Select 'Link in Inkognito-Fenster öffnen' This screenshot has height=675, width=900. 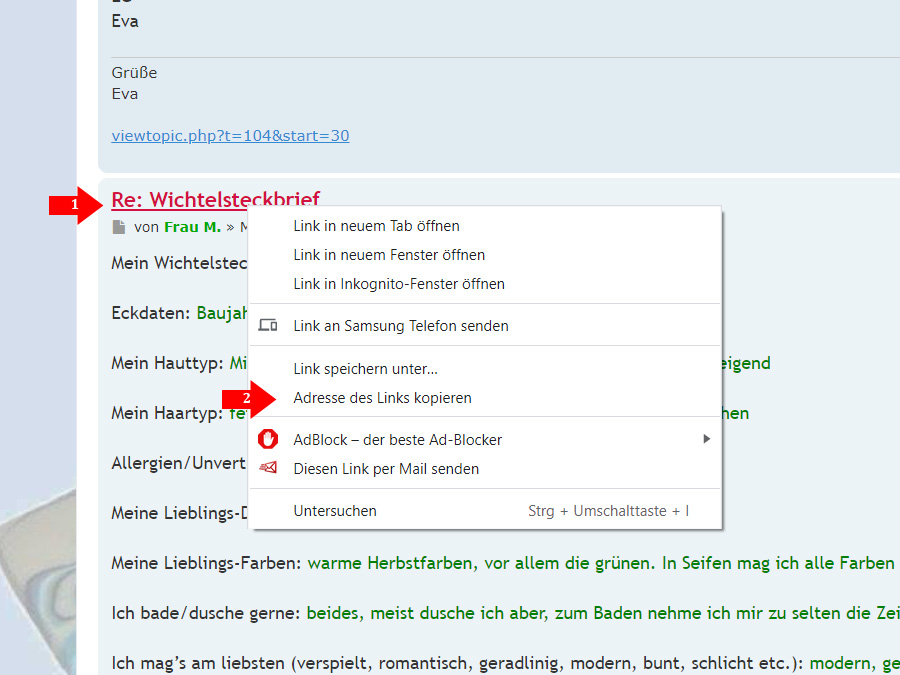399,284
